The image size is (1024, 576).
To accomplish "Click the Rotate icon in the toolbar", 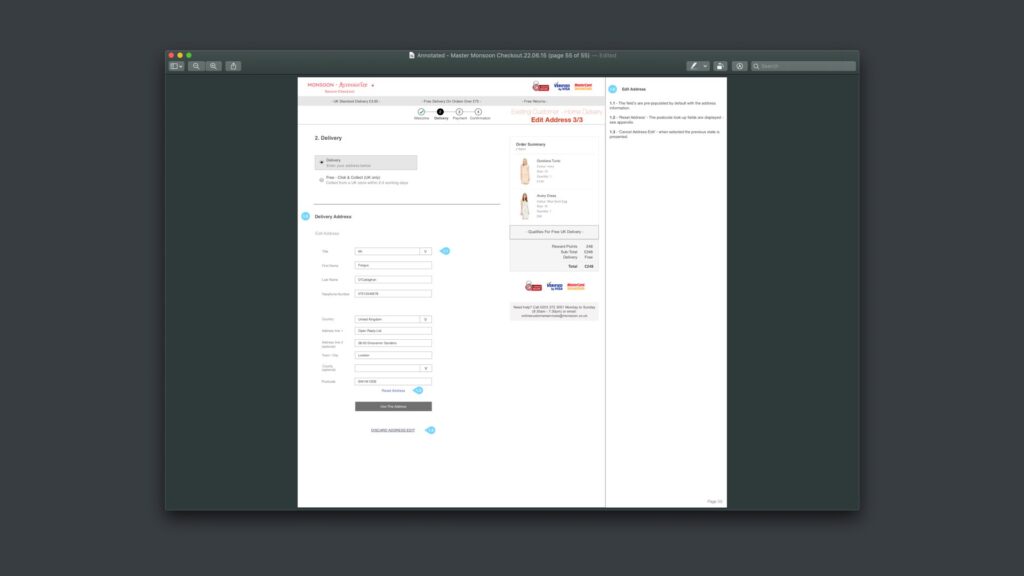I will click(x=720, y=66).
